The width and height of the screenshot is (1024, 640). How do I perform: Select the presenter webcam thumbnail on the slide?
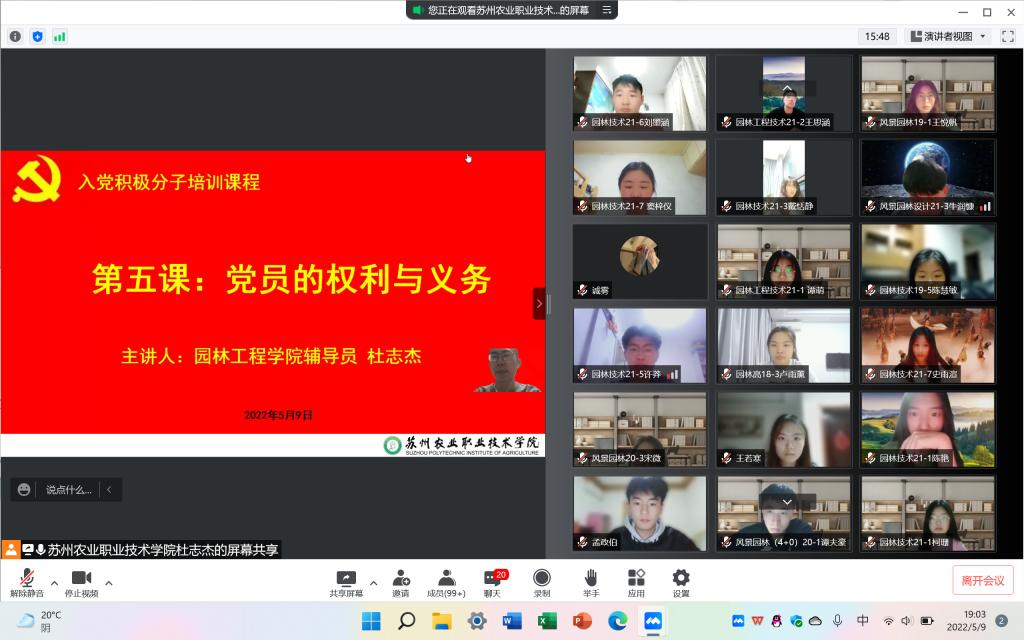click(507, 370)
